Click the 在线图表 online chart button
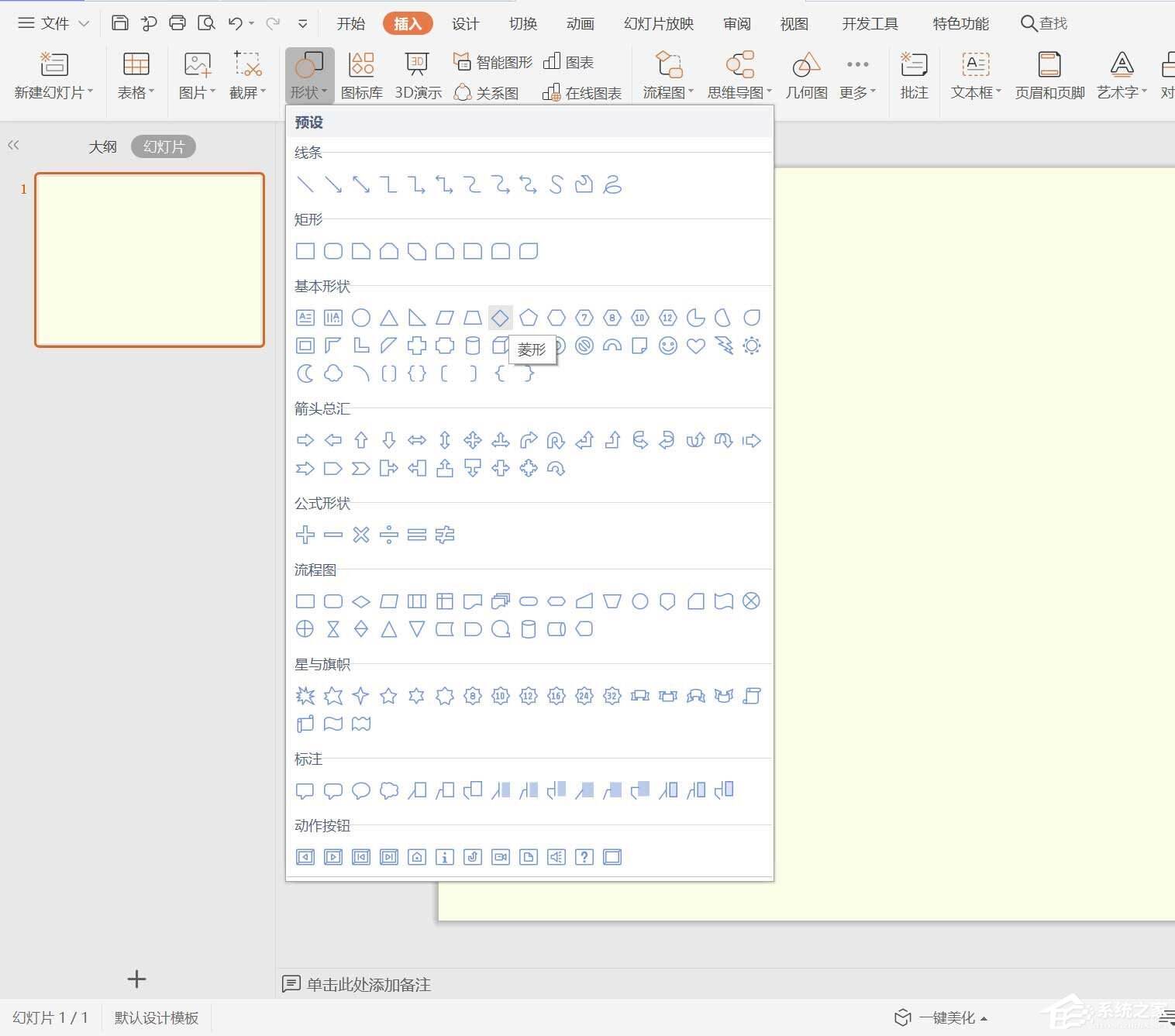The height and width of the screenshot is (1036, 1175). tap(582, 93)
